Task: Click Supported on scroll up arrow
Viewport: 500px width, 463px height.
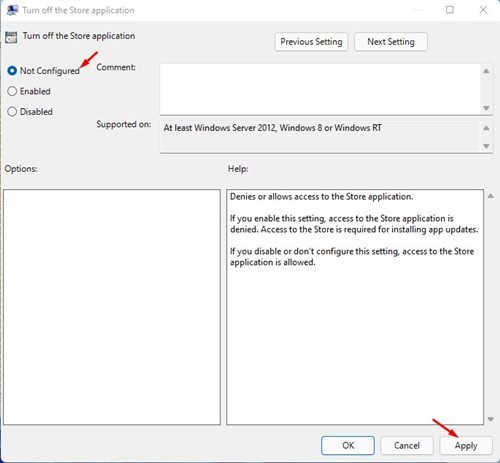Action: [x=486, y=128]
